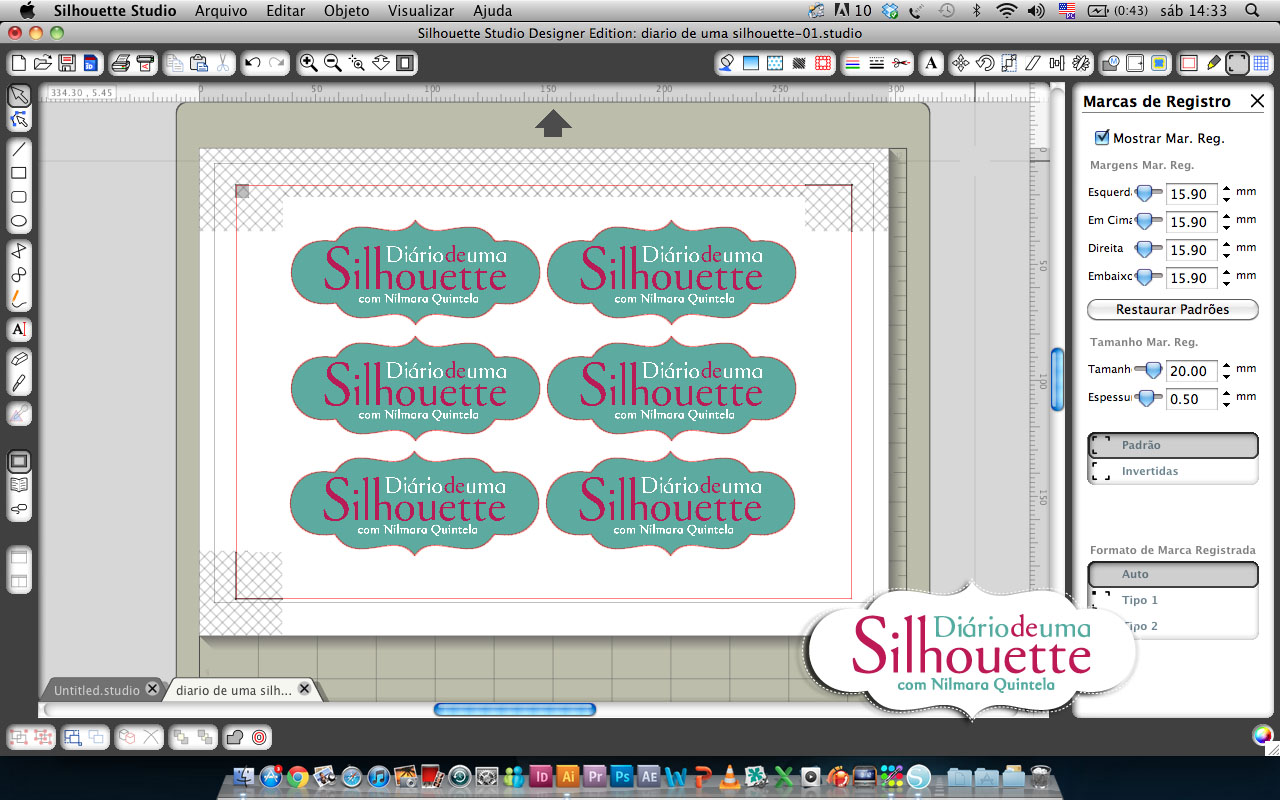The width and height of the screenshot is (1280, 800).
Task: Open the Rotate panel
Action: click(x=985, y=63)
